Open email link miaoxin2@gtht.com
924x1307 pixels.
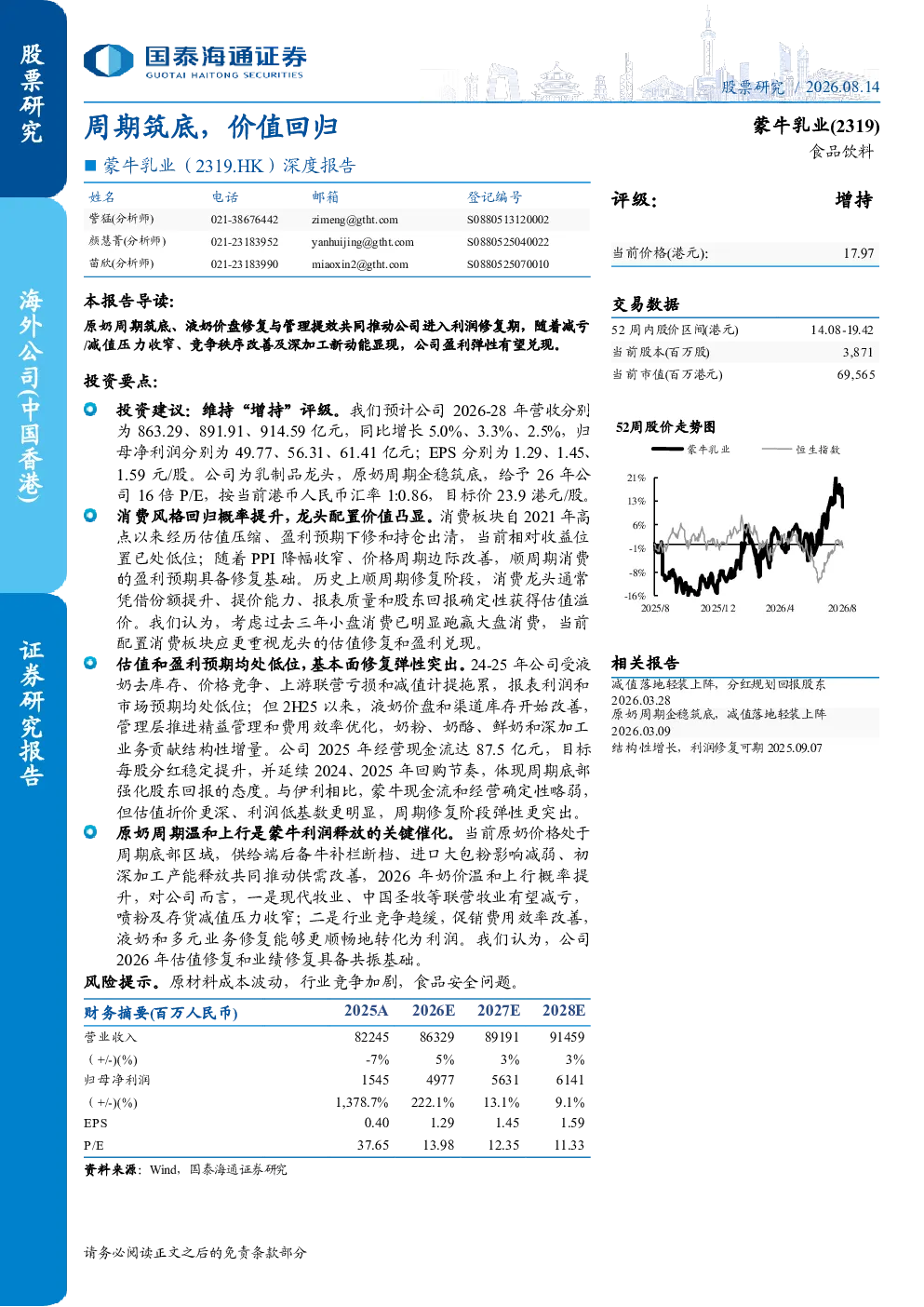[x=360, y=264]
